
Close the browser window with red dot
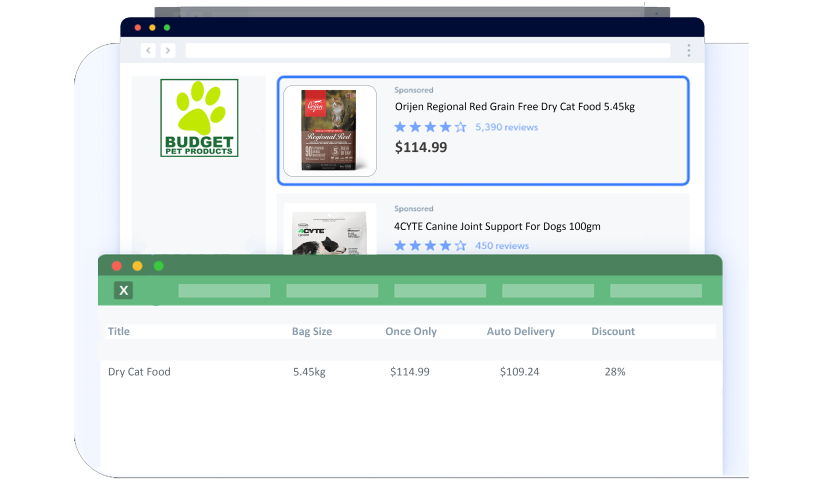(x=138, y=27)
